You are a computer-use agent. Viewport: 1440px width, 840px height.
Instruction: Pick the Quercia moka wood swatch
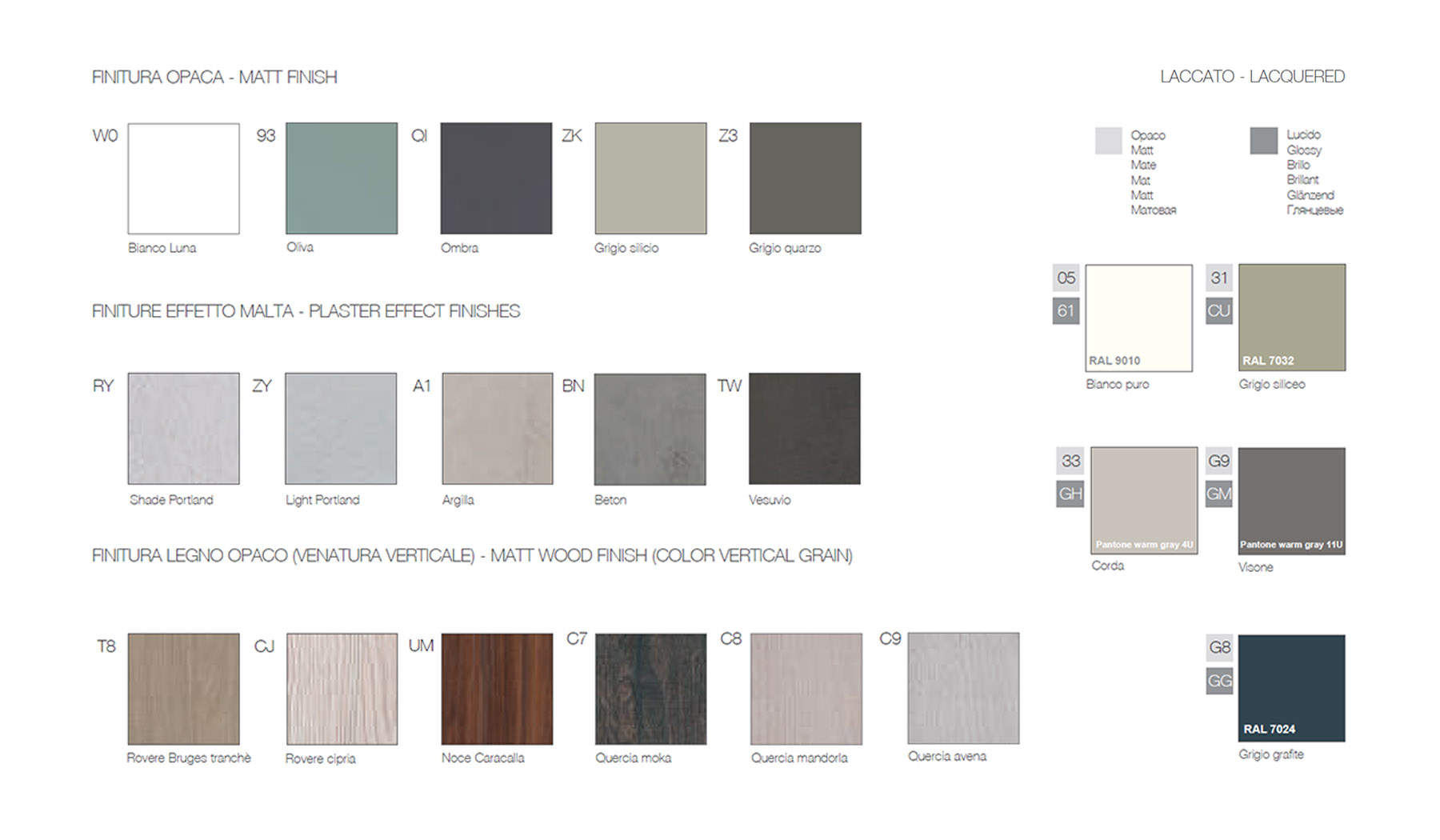point(650,689)
